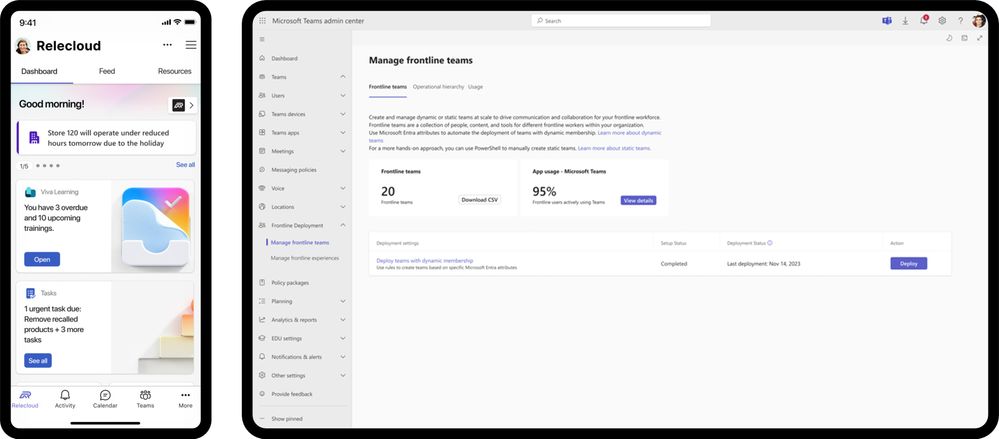The width and height of the screenshot is (999, 439).
Task: Tap the Open button on Viva Learning card
Action: coord(42,259)
